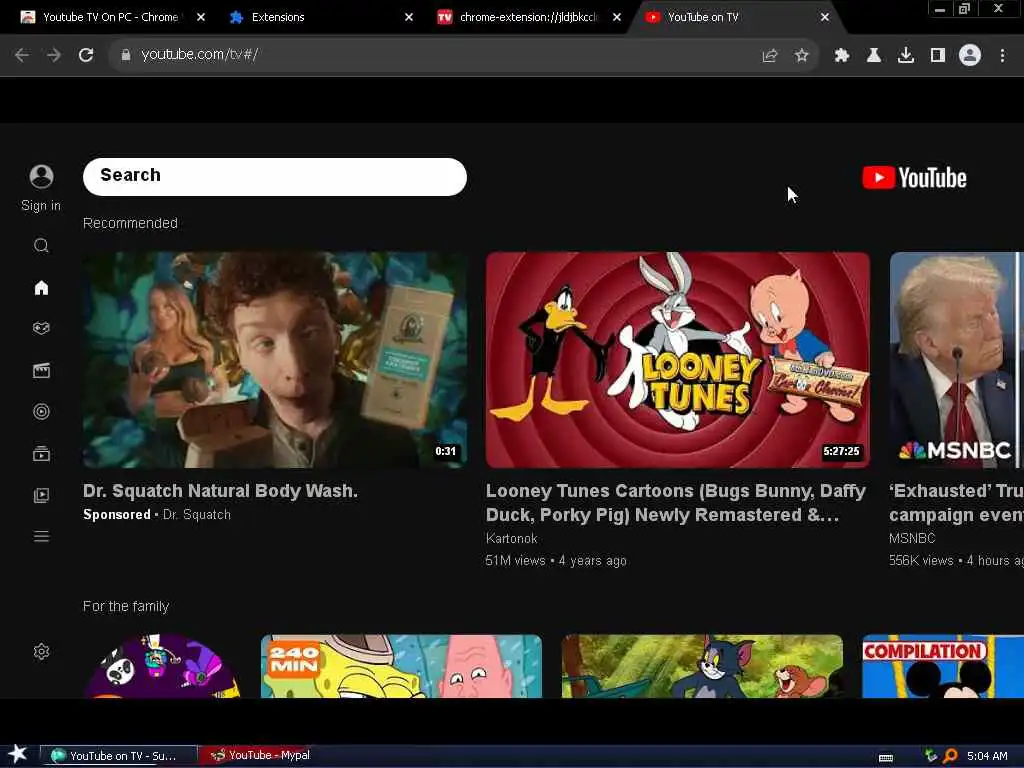The height and width of the screenshot is (768, 1024).
Task: Click the Looney Tunes Cartoons video title
Action: (676, 503)
